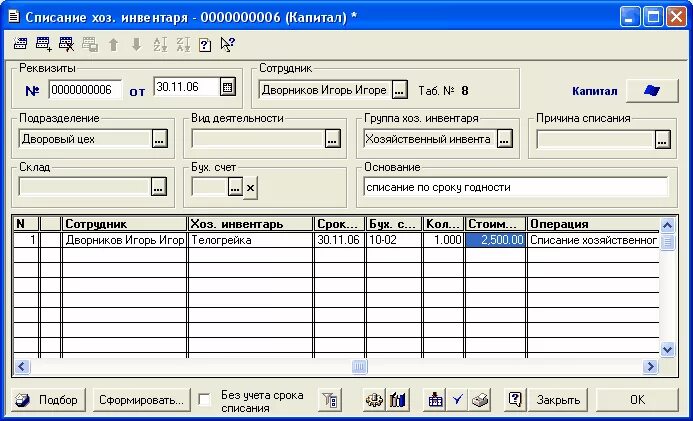This screenshot has height=421, width=693.
Task: Click the Бух. с... column header
Action: 394,224
